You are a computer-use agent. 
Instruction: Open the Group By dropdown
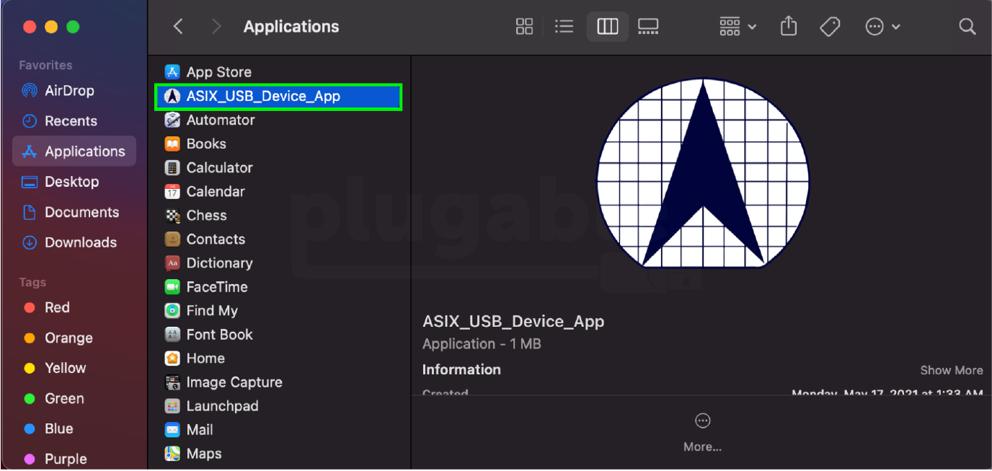pos(738,27)
